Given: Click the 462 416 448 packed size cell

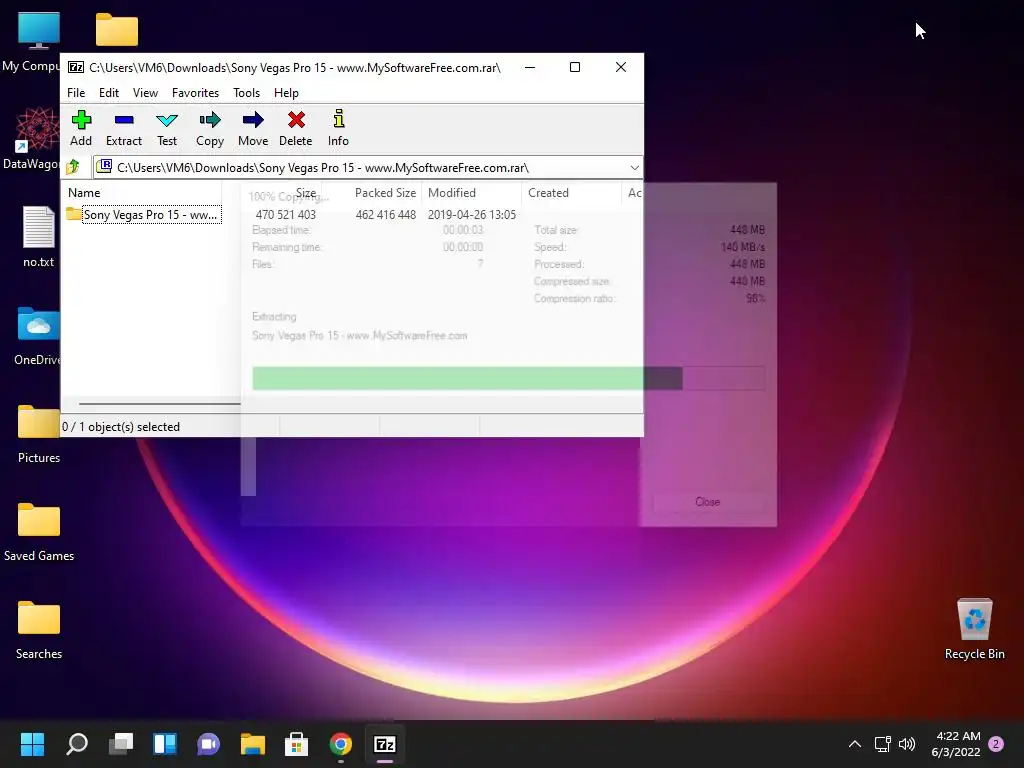Looking at the screenshot, I should (385, 215).
